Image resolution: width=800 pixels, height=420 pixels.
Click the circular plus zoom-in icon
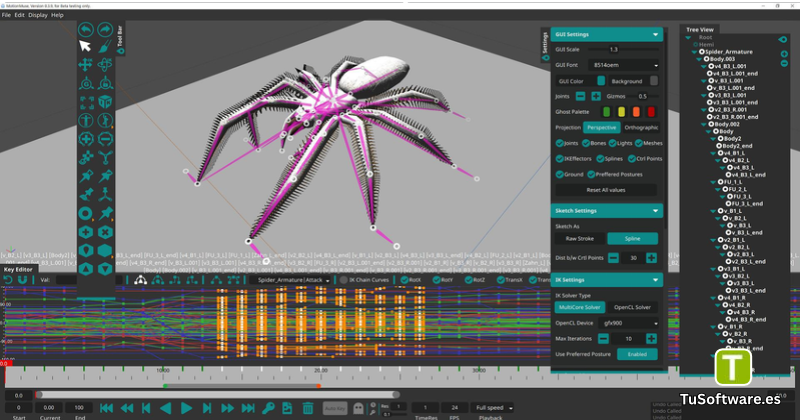click(86, 139)
